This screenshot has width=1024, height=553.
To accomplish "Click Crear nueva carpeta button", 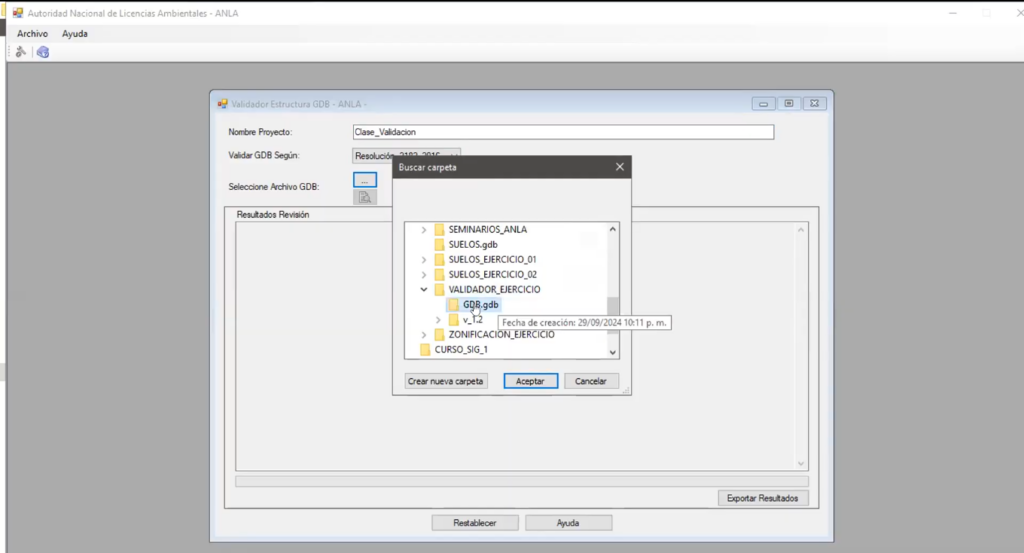I will point(446,381).
